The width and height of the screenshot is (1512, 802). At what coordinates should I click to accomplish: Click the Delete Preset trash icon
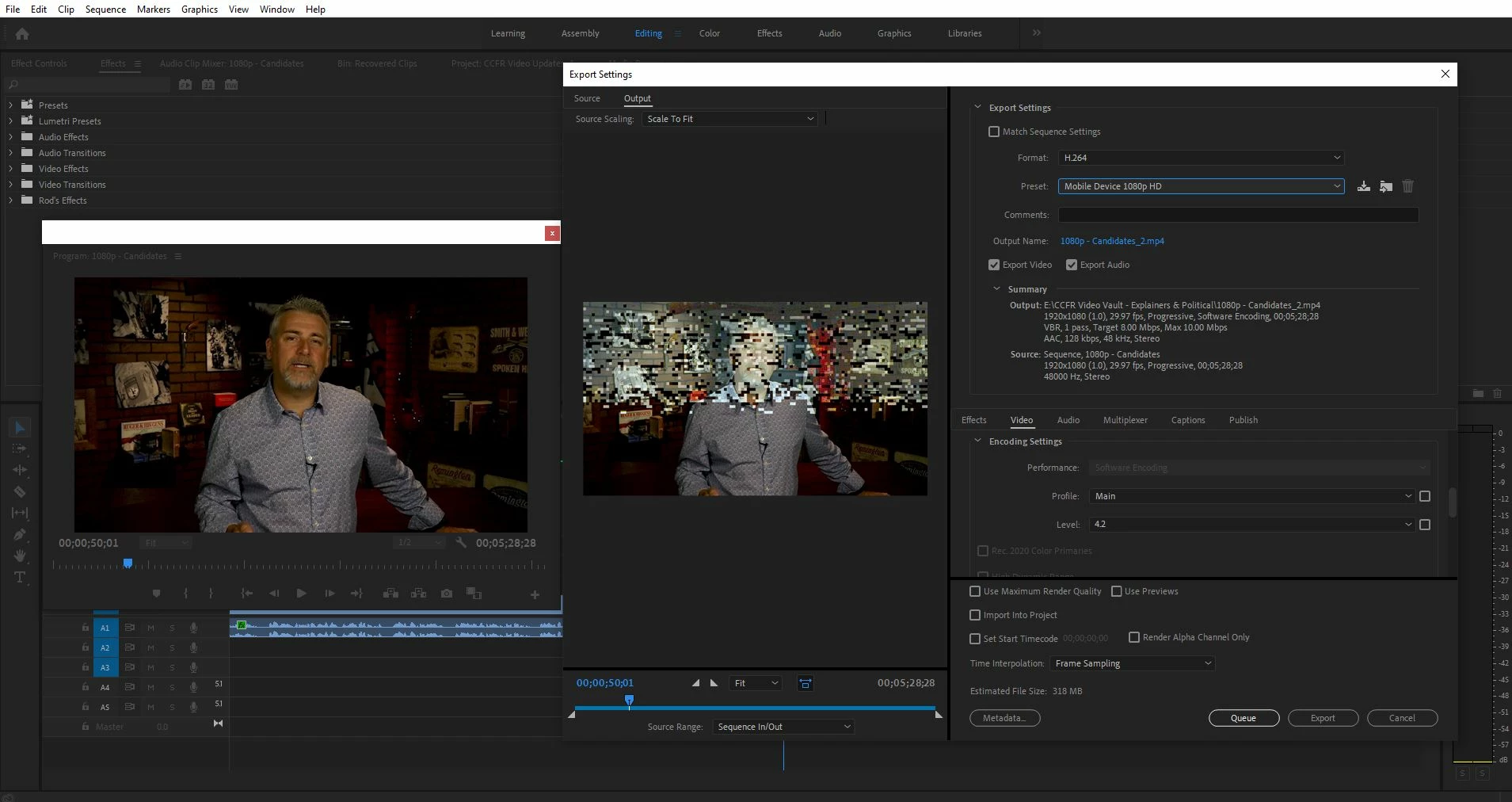(x=1407, y=186)
